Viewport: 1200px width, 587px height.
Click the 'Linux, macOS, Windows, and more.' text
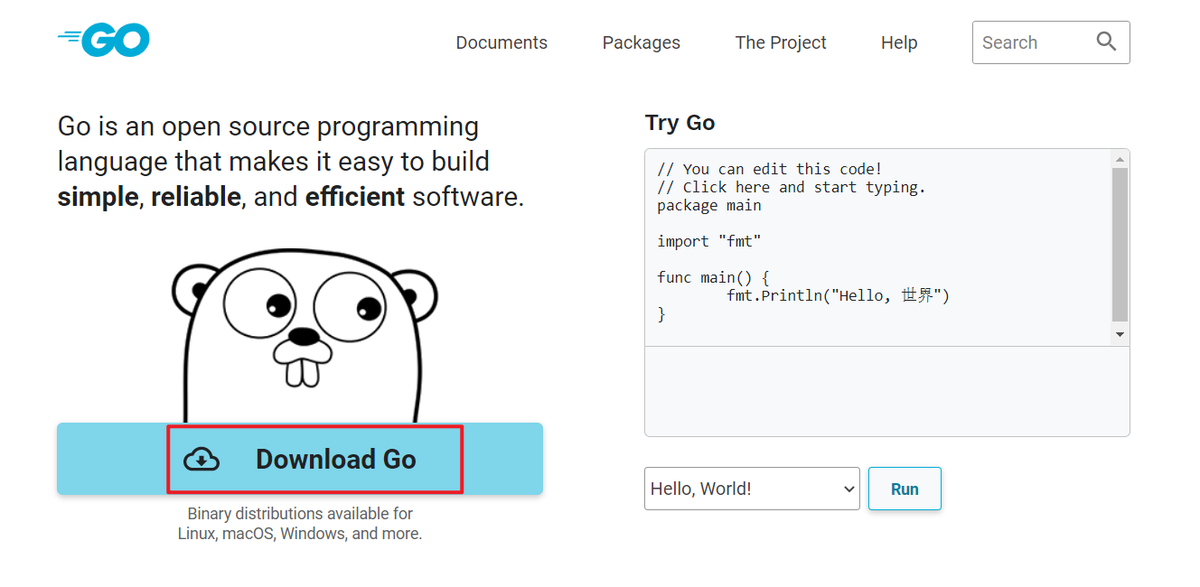(x=300, y=534)
